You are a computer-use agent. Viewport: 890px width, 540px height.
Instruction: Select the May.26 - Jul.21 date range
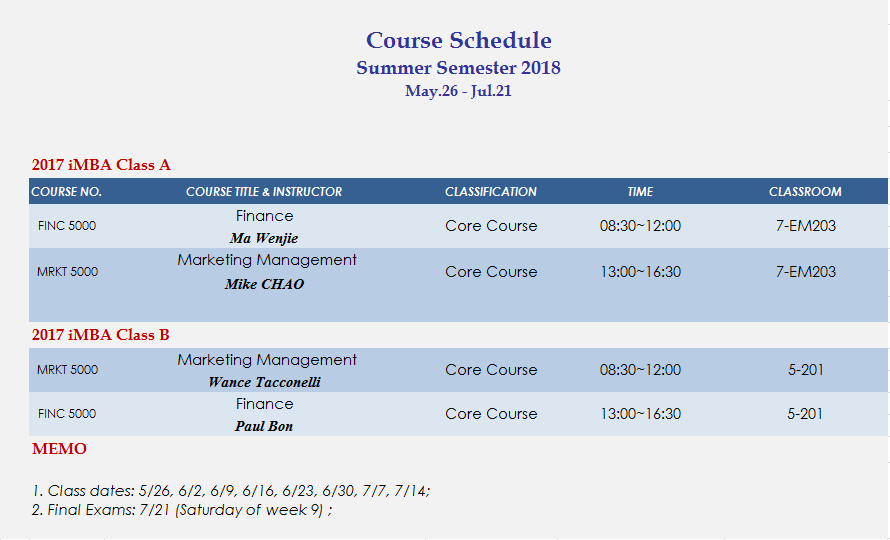[458, 91]
